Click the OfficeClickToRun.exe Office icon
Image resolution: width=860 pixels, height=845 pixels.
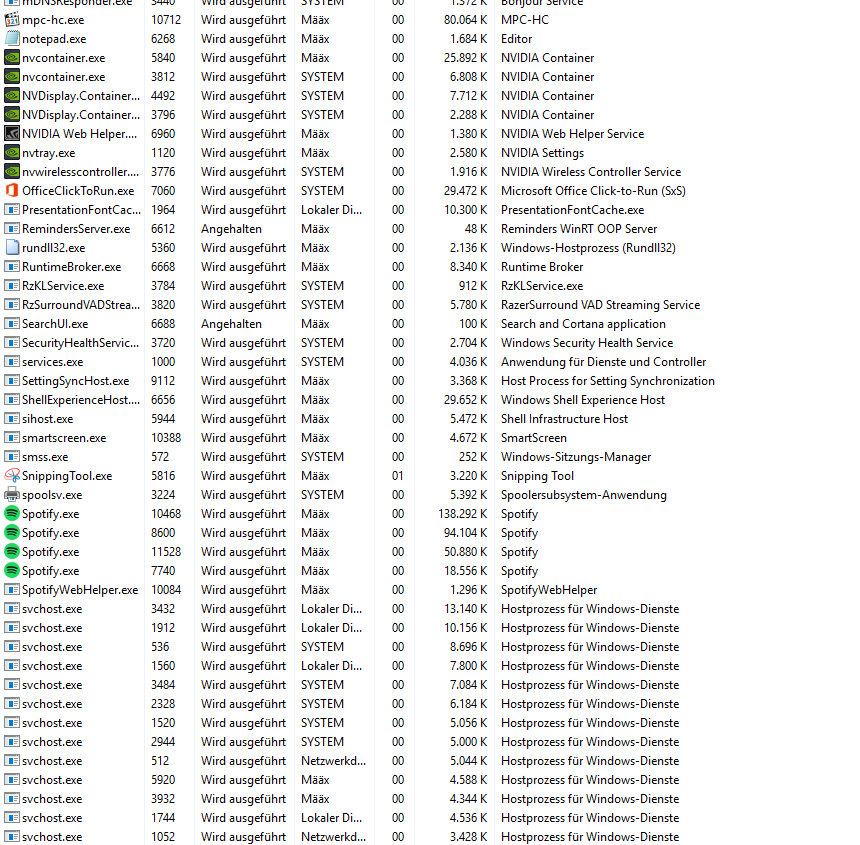tap(12, 191)
